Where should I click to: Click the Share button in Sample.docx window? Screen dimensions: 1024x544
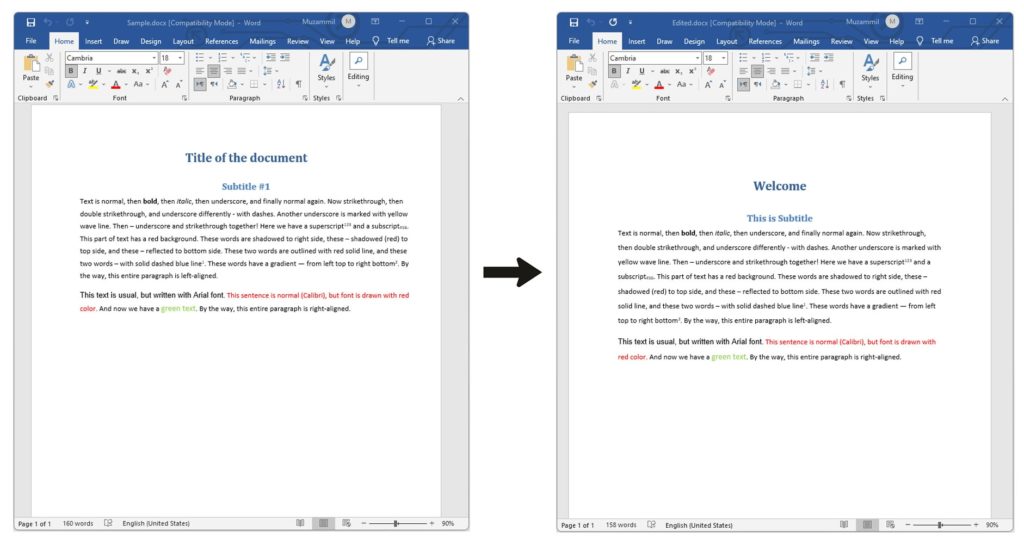click(440, 41)
